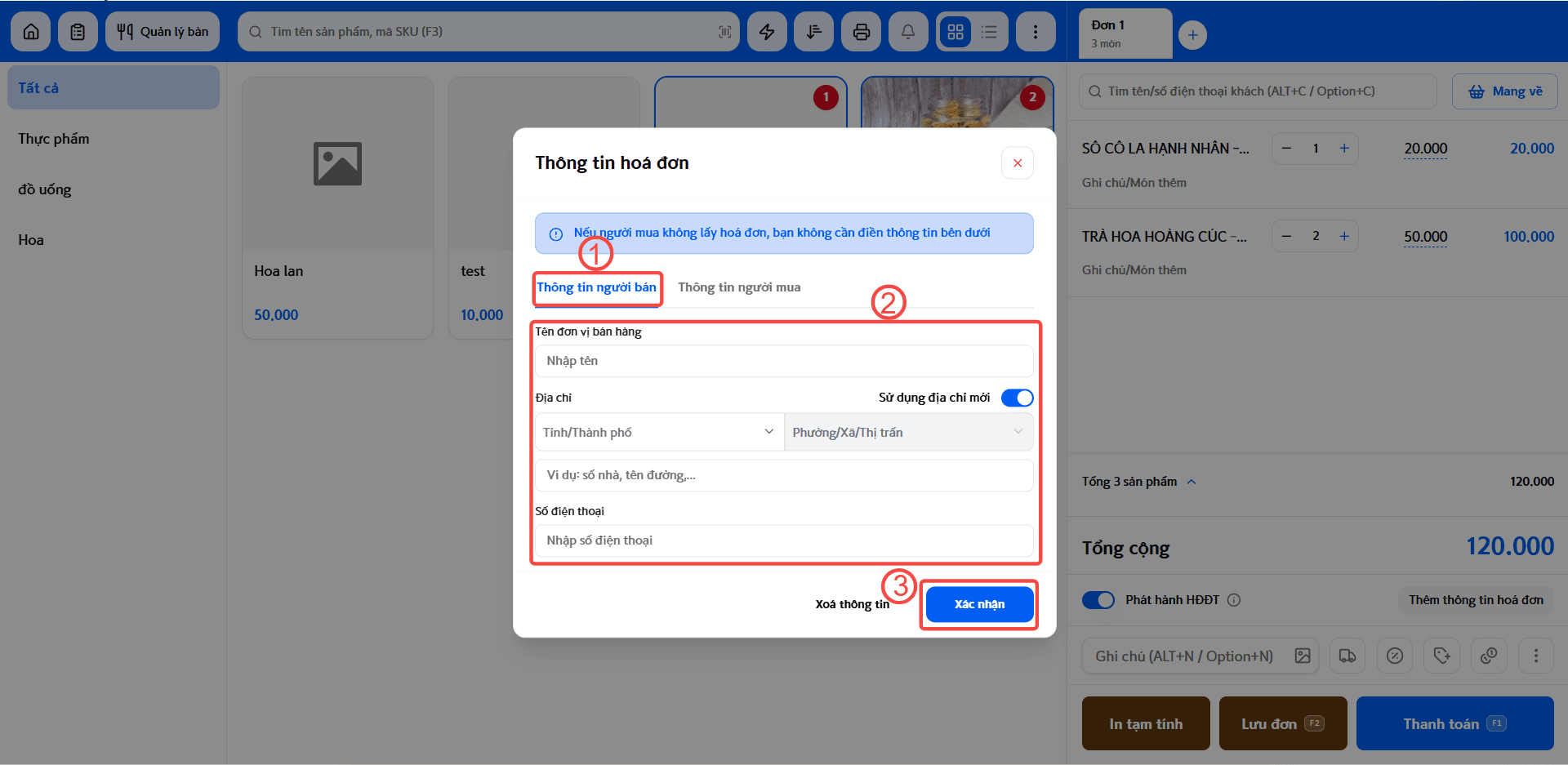
Task: Click the Thanh toán button
Action: pyautogui.click(x=1454, y=723)
